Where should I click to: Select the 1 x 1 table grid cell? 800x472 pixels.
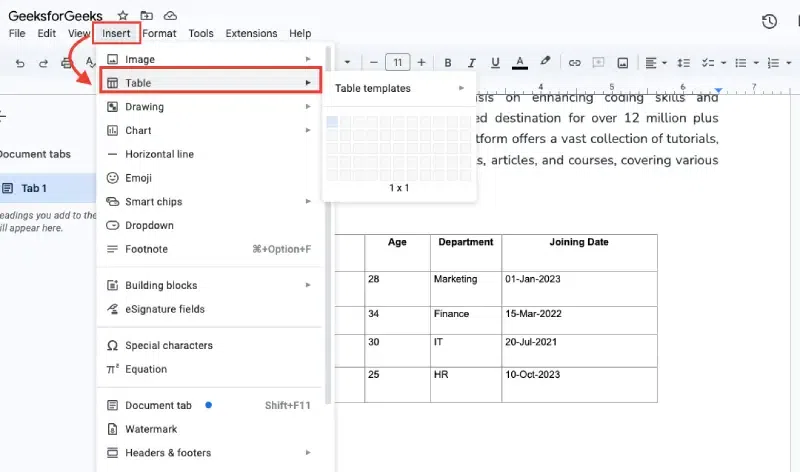pos(332,121)
